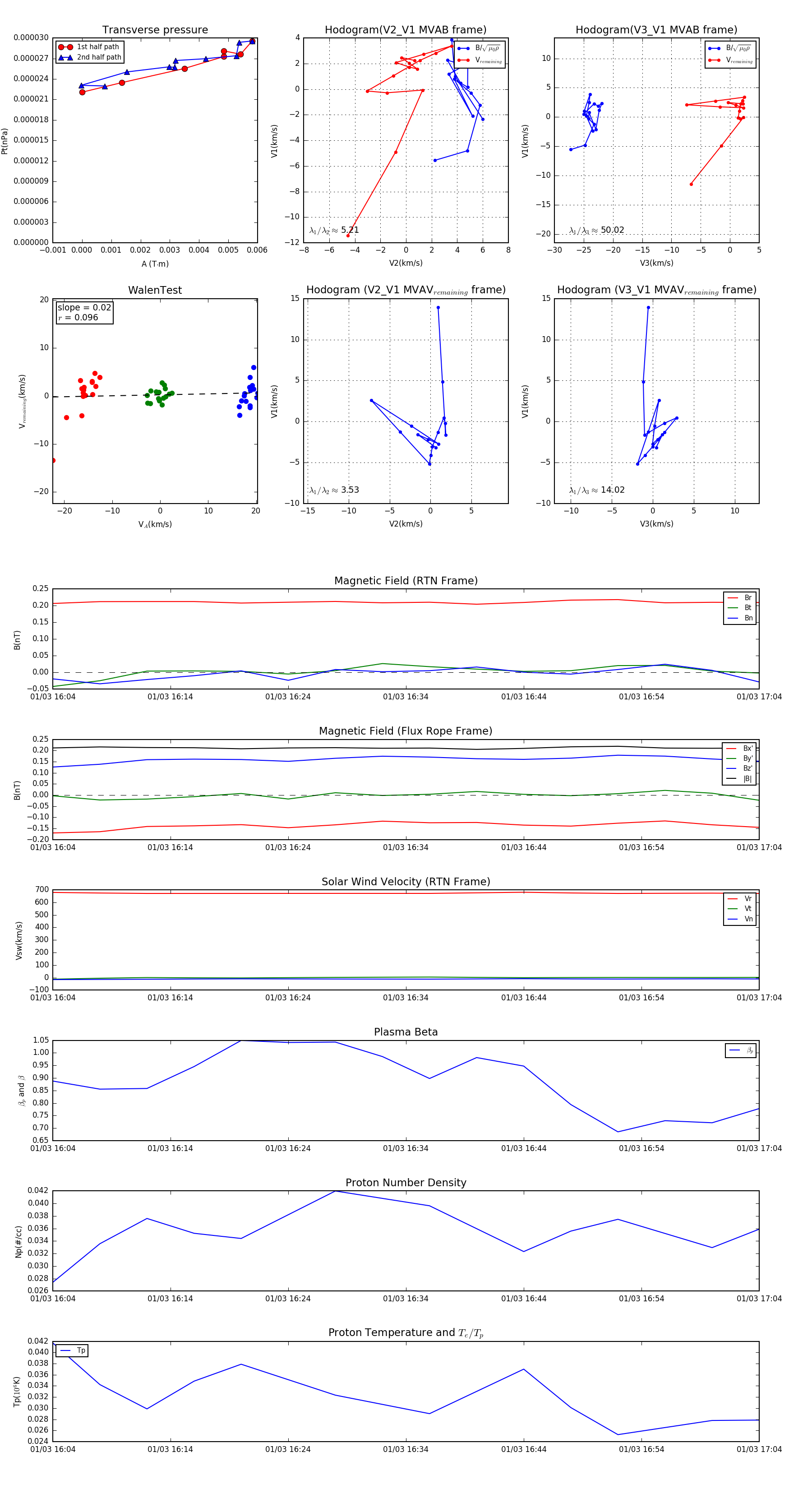Viewport: 812px width, 1489px height.
Task: Click the "Solar Wind Velocity (RTN Frame)" title
Action: 406,882
